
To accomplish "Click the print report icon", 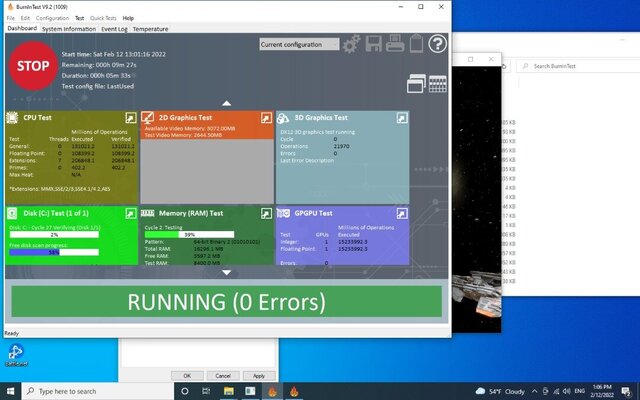I will pyautogui.click(x=393, y=44).
